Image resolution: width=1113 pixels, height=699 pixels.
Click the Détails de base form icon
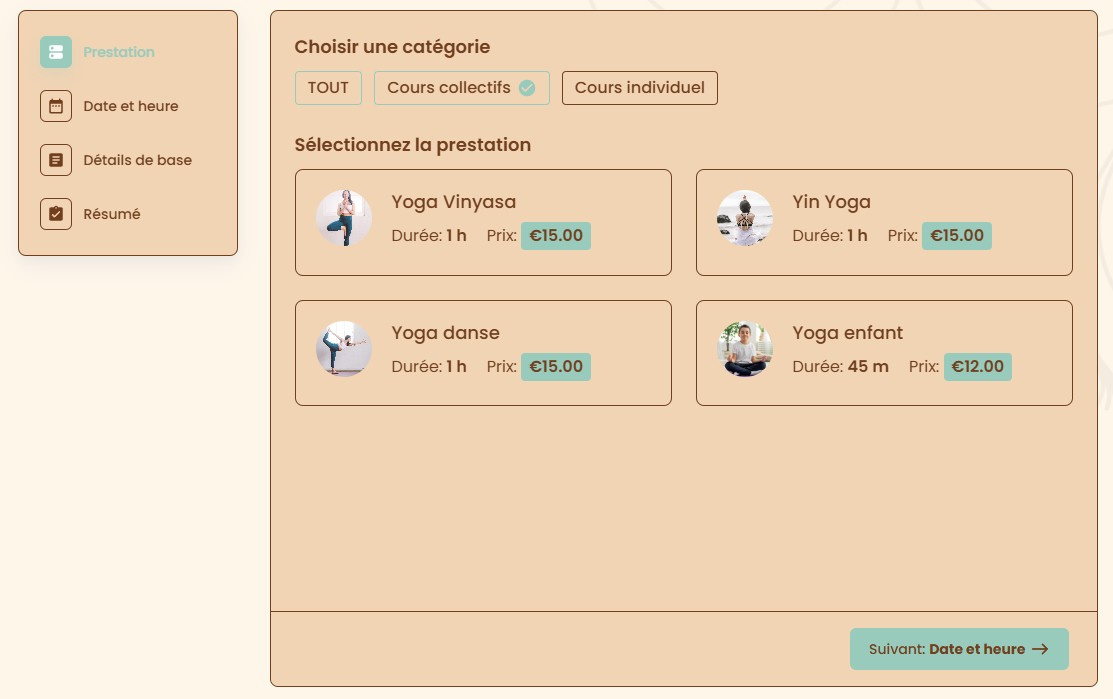point(56,160)
